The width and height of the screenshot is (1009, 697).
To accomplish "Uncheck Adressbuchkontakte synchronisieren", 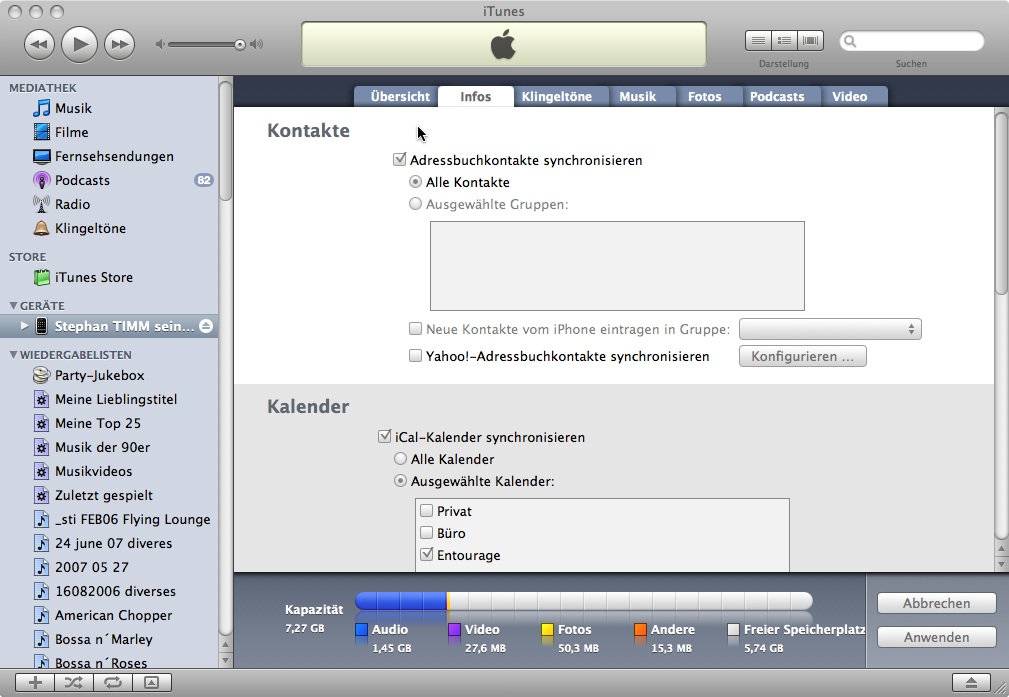I will tap(400, 160).
